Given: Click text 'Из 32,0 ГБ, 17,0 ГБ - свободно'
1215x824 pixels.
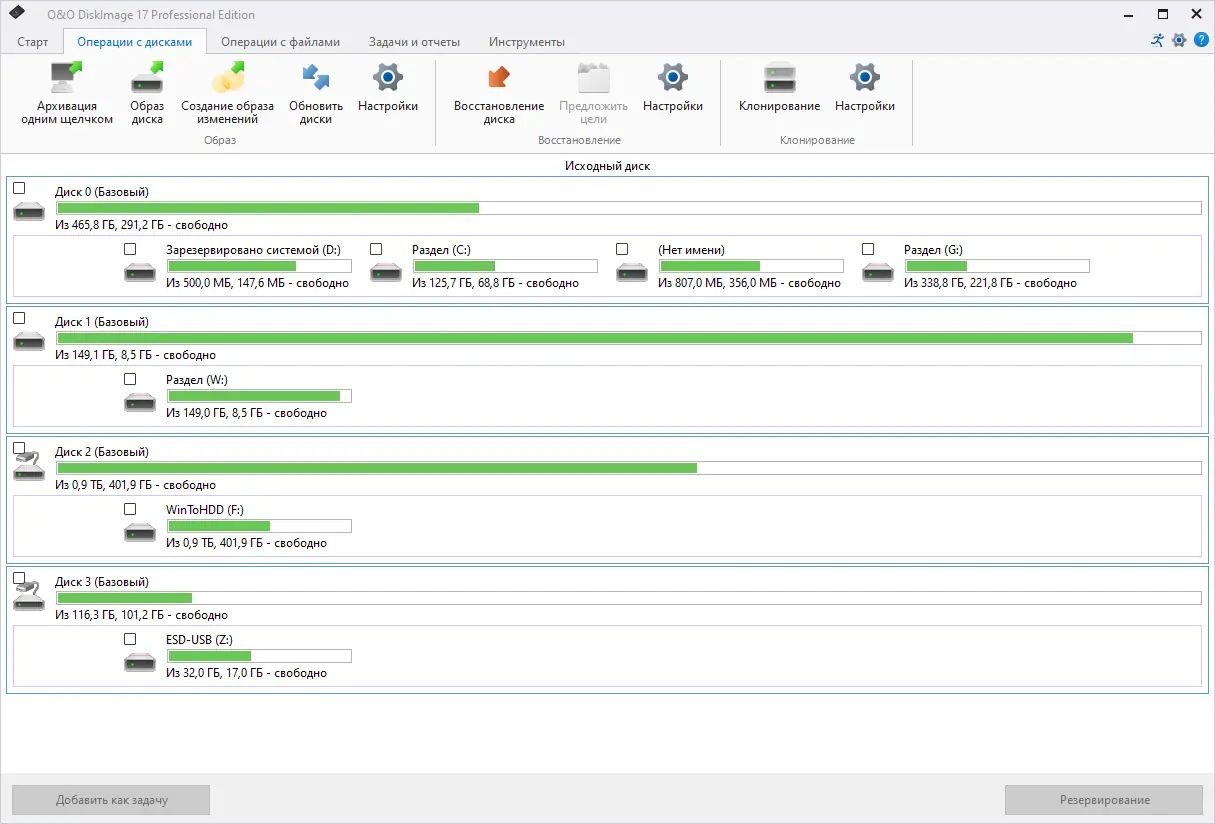Looking at the screenshot, I should 246,673.
